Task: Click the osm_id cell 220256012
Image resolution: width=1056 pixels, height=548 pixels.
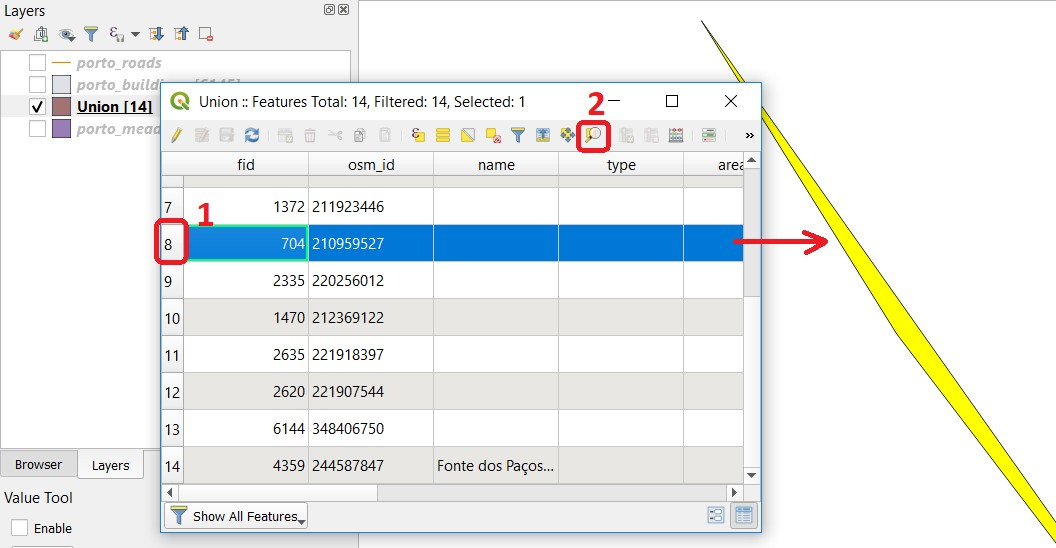Action: 371,281
